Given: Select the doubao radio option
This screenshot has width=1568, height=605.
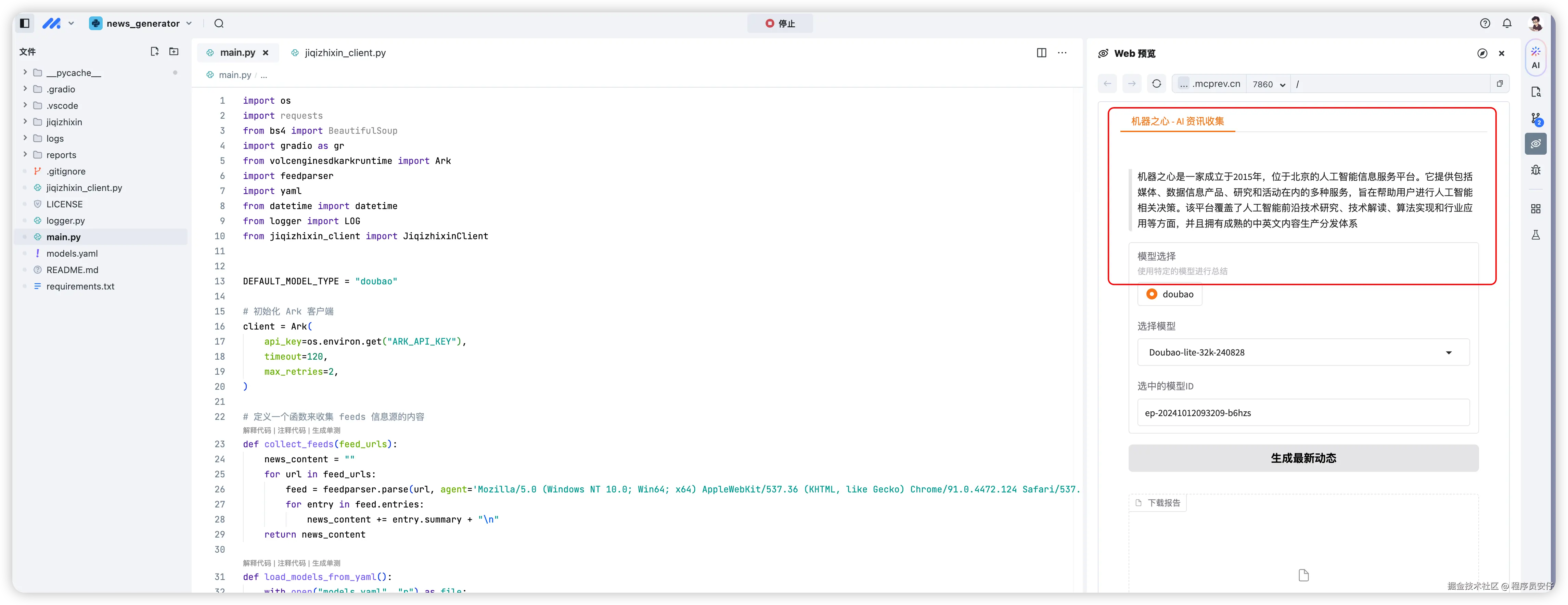Looking at the screenshot, I should pyautogui.click(x=1152, y=294).
